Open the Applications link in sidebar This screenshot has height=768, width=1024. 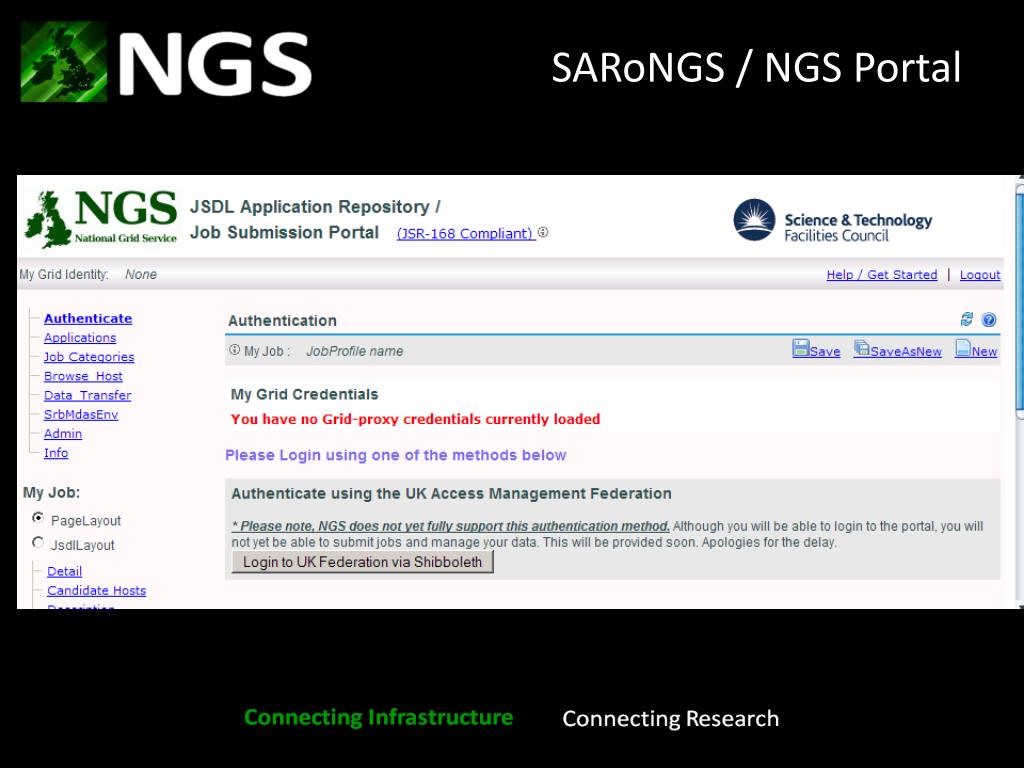point(80,338)
